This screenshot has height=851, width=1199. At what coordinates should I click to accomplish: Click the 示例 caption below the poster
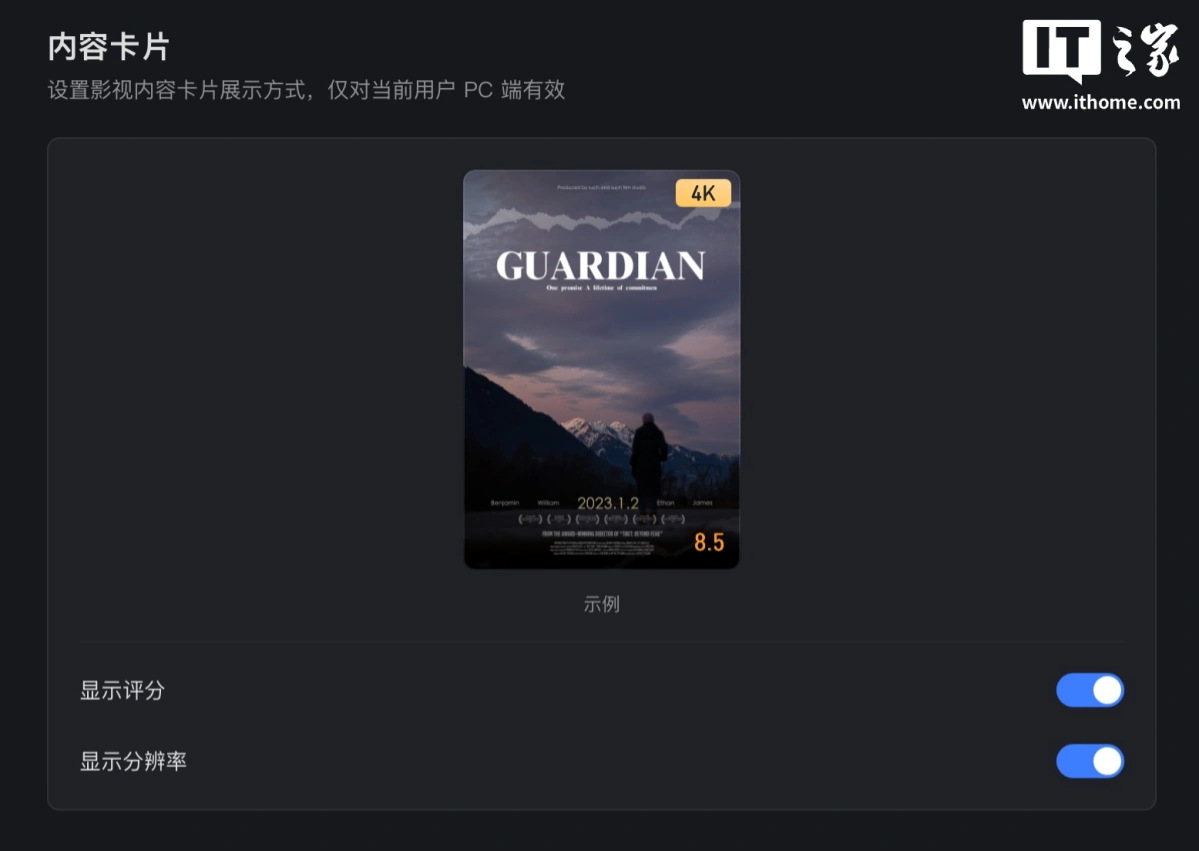[601, 604]
